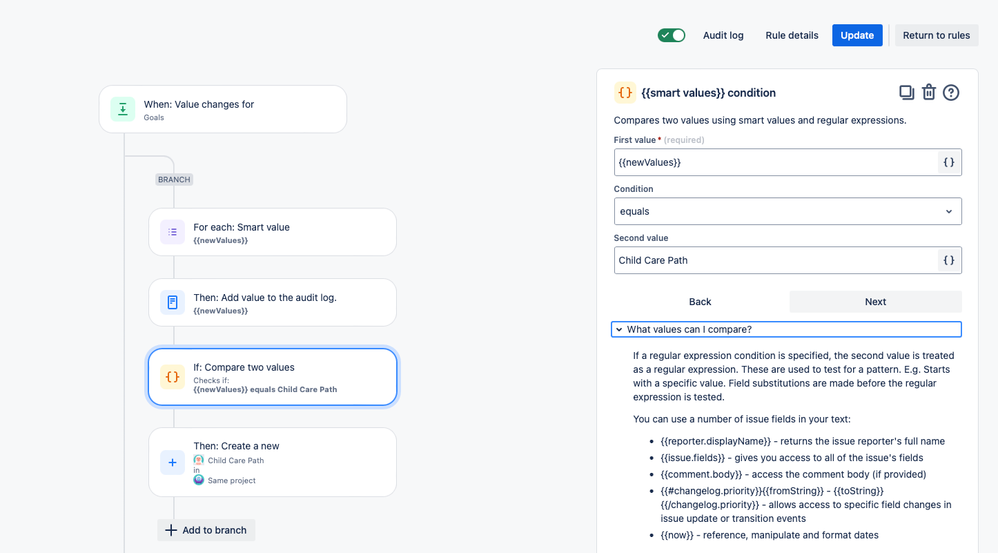
Task: Click the blue plus icon on create action
Action: click(172, 463)
